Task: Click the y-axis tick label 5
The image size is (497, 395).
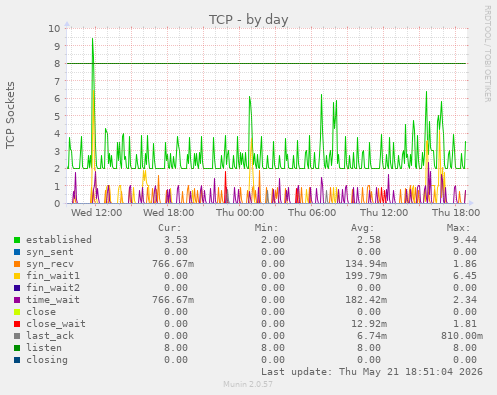Action: point(57,116)
